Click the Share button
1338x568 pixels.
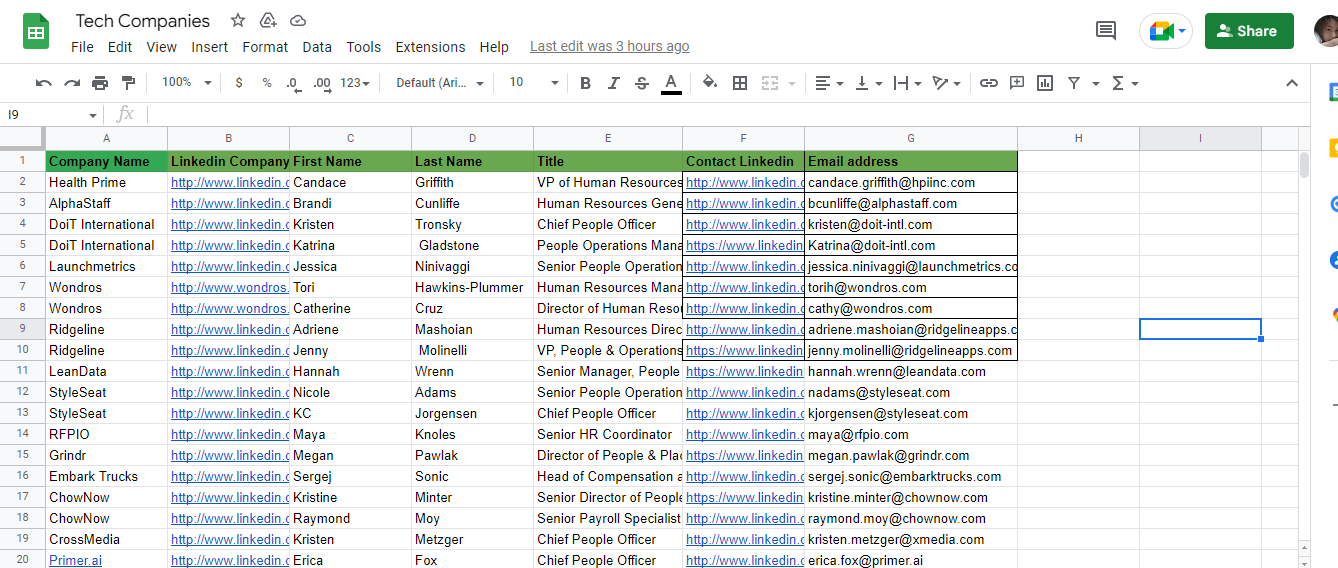(1249, 31)
